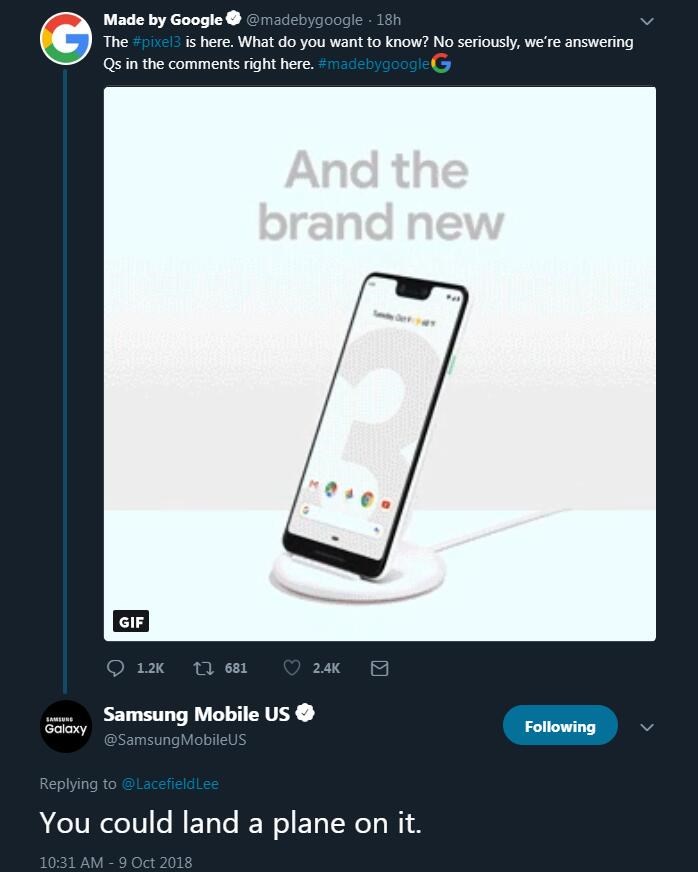Open the 10:31 AM - 9 Oct 2018 timestamp
698x872 pixels.
[116, 862]
